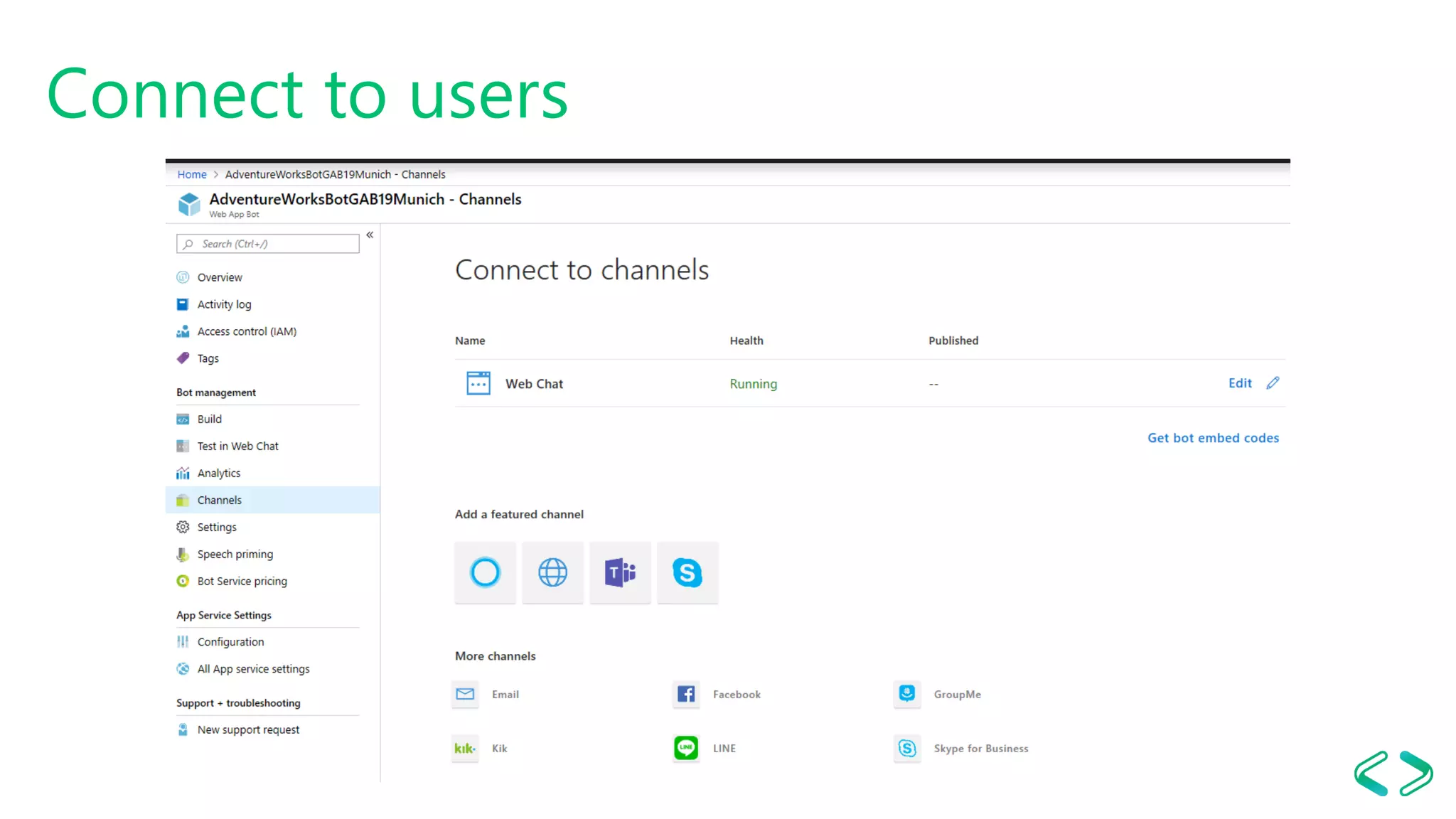Click the Published column header
The width and height of the screenshot is (1456, 819).
[x=953, y=341]
